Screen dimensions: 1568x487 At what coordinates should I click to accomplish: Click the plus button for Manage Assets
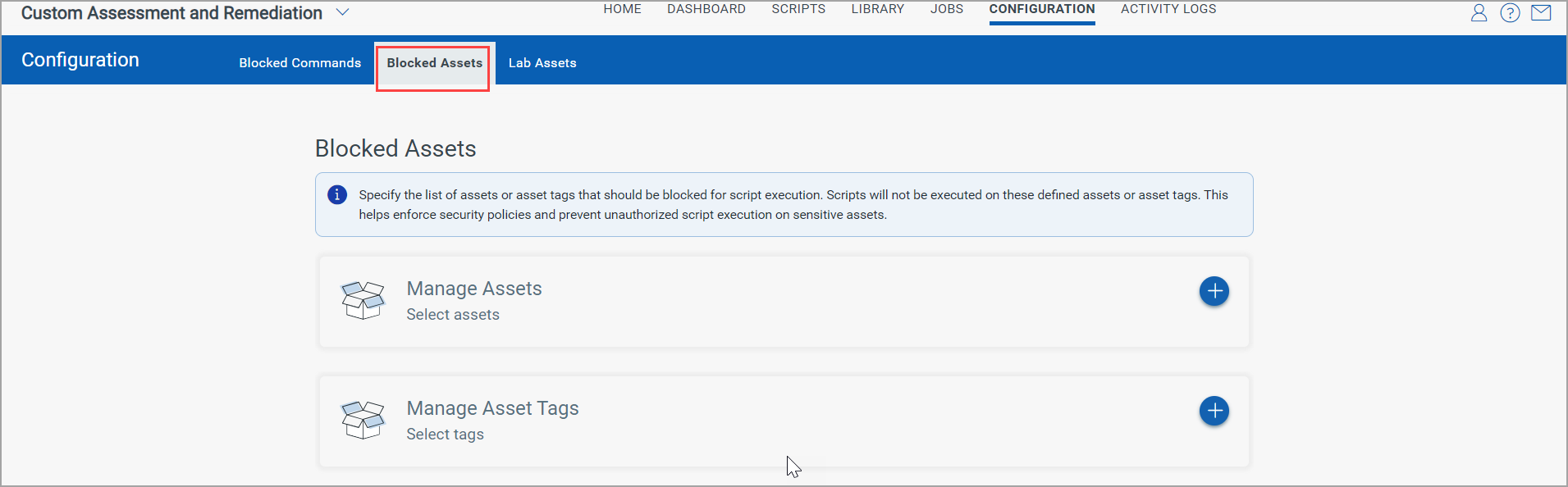point(1214,291)
